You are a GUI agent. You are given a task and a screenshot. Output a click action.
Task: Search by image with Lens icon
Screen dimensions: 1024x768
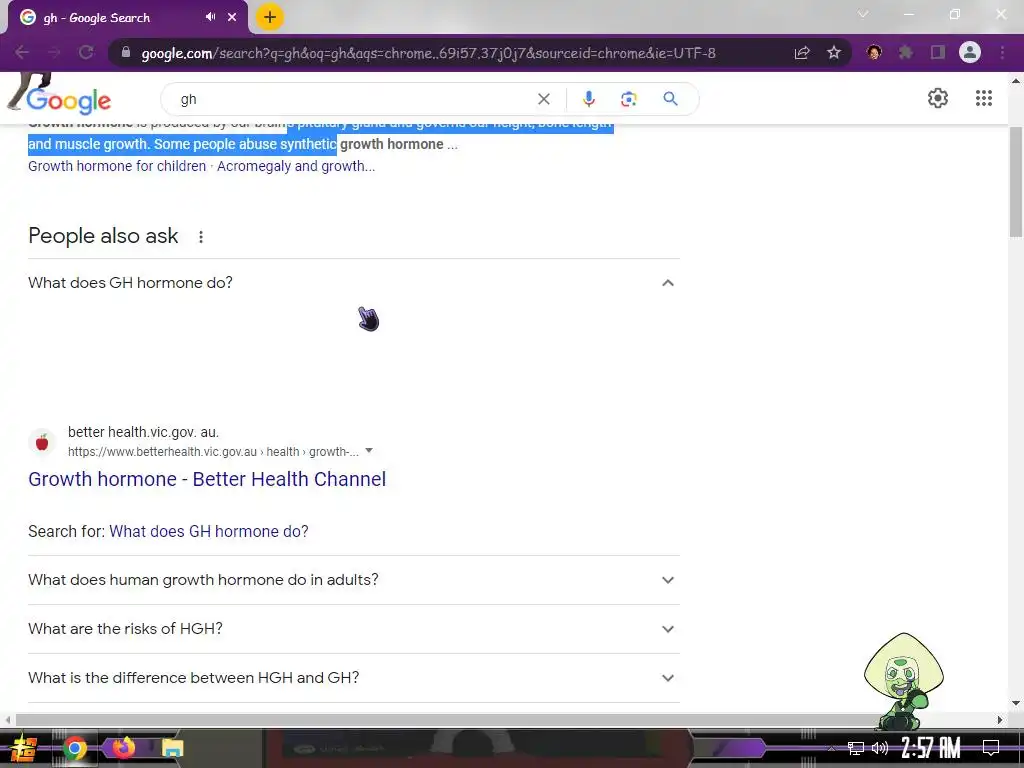(629, 99)
